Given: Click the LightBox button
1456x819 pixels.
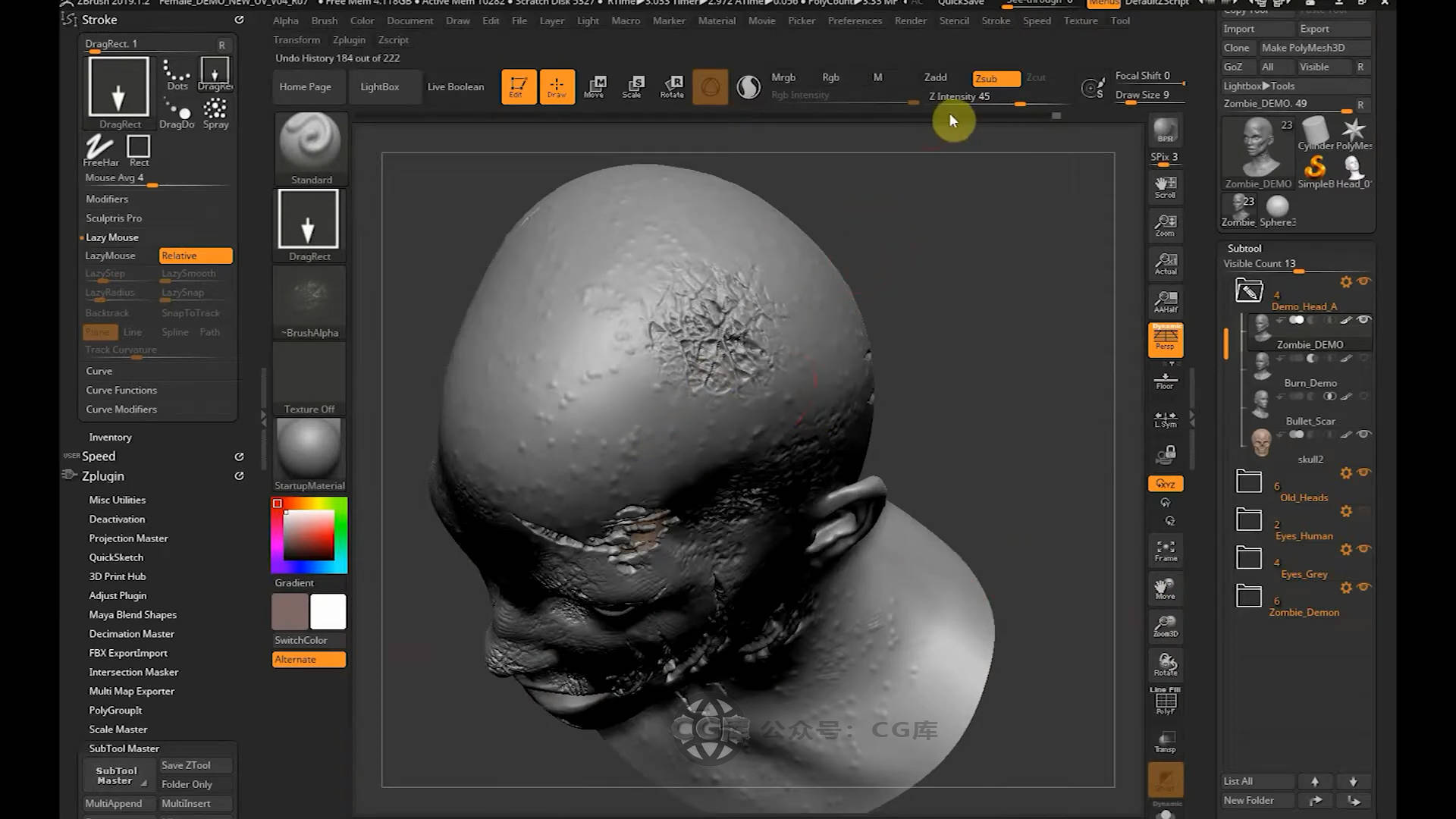Looking at the screenshot, I should click(379, 86).
